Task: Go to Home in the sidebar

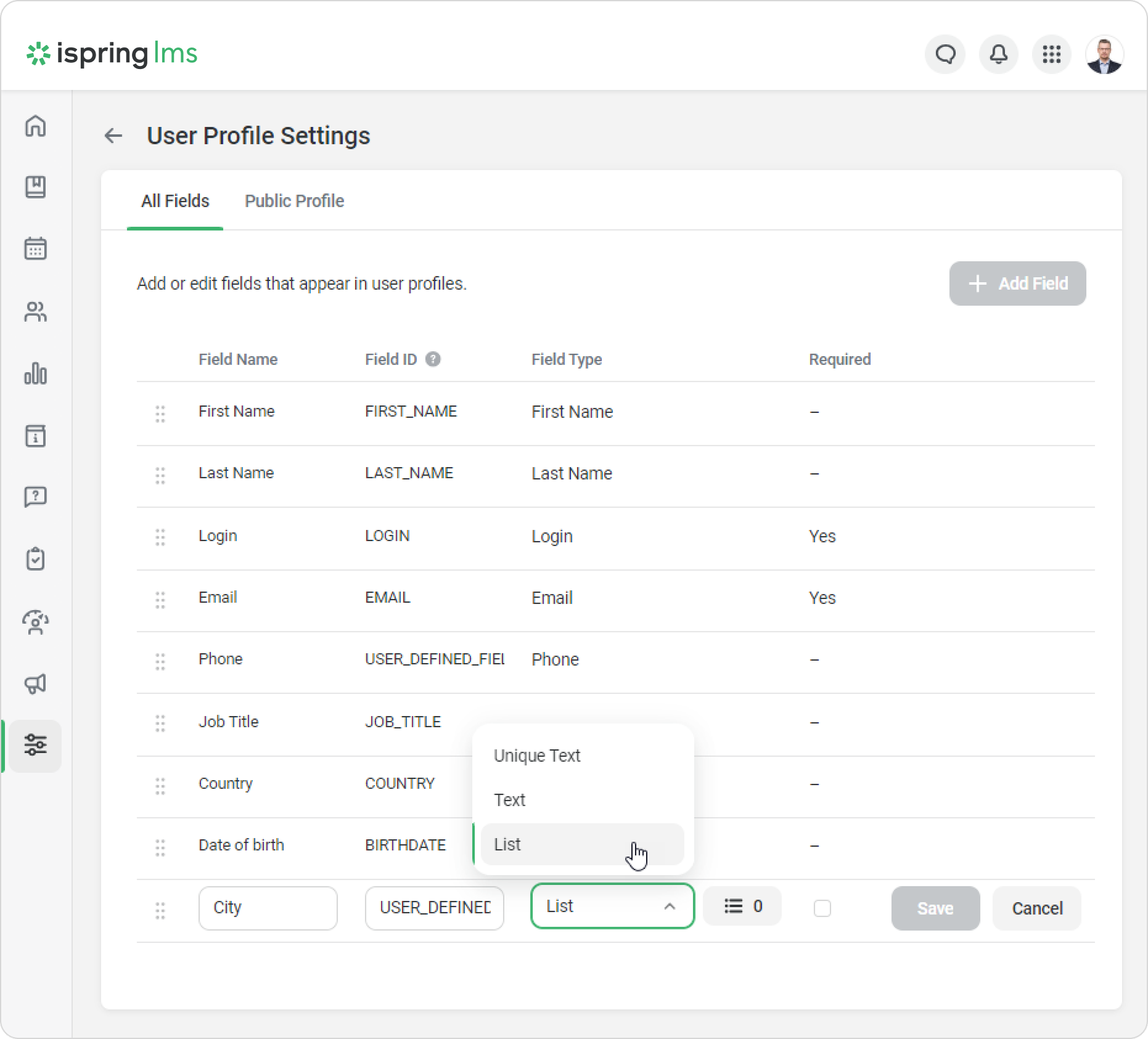Action: (36, 126)
